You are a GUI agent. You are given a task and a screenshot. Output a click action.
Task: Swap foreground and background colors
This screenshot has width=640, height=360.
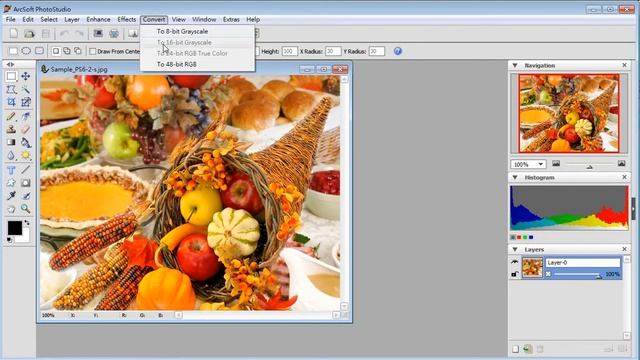[x=27, y=223]
